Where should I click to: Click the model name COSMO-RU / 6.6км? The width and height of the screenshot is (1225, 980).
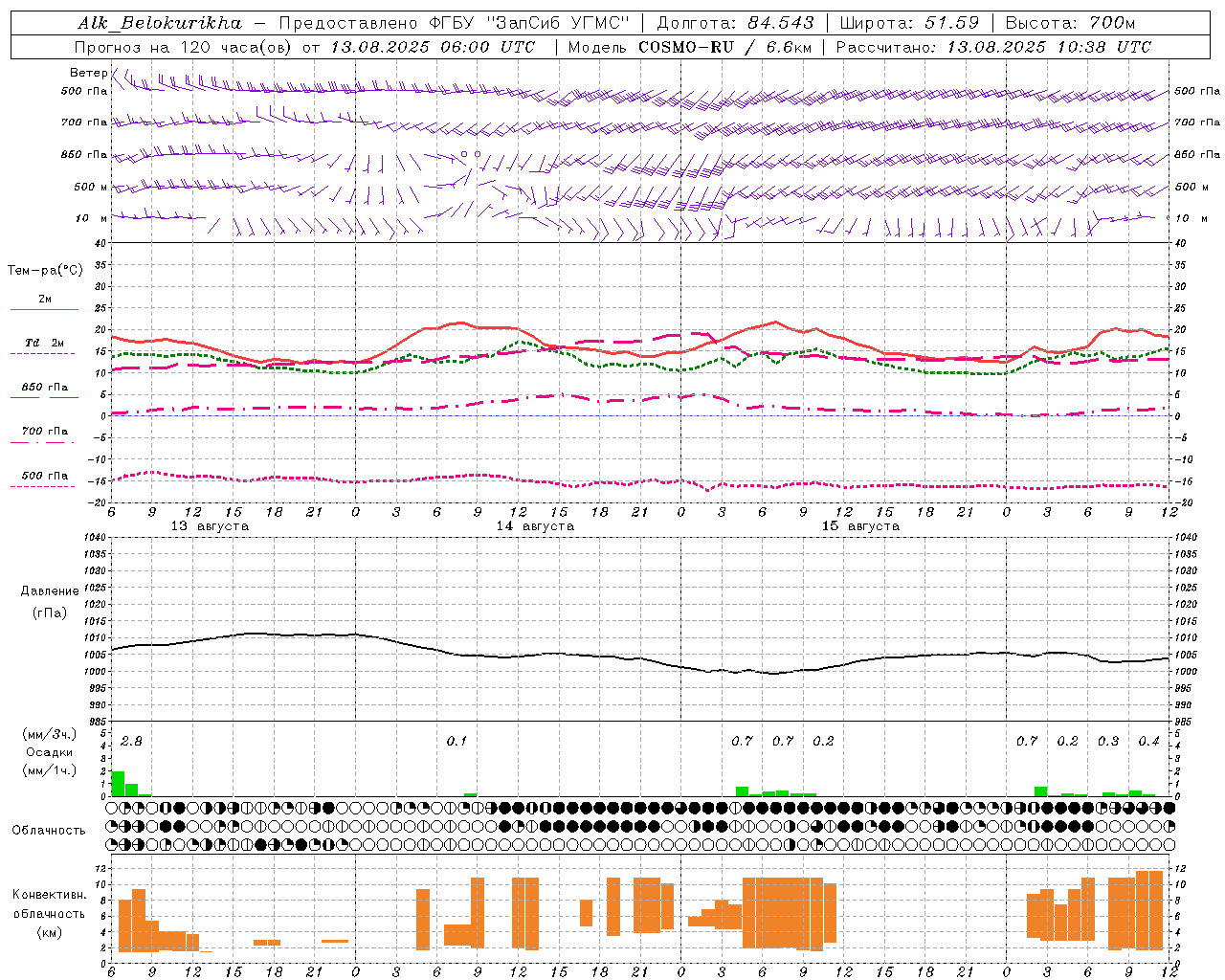point(725,47)
